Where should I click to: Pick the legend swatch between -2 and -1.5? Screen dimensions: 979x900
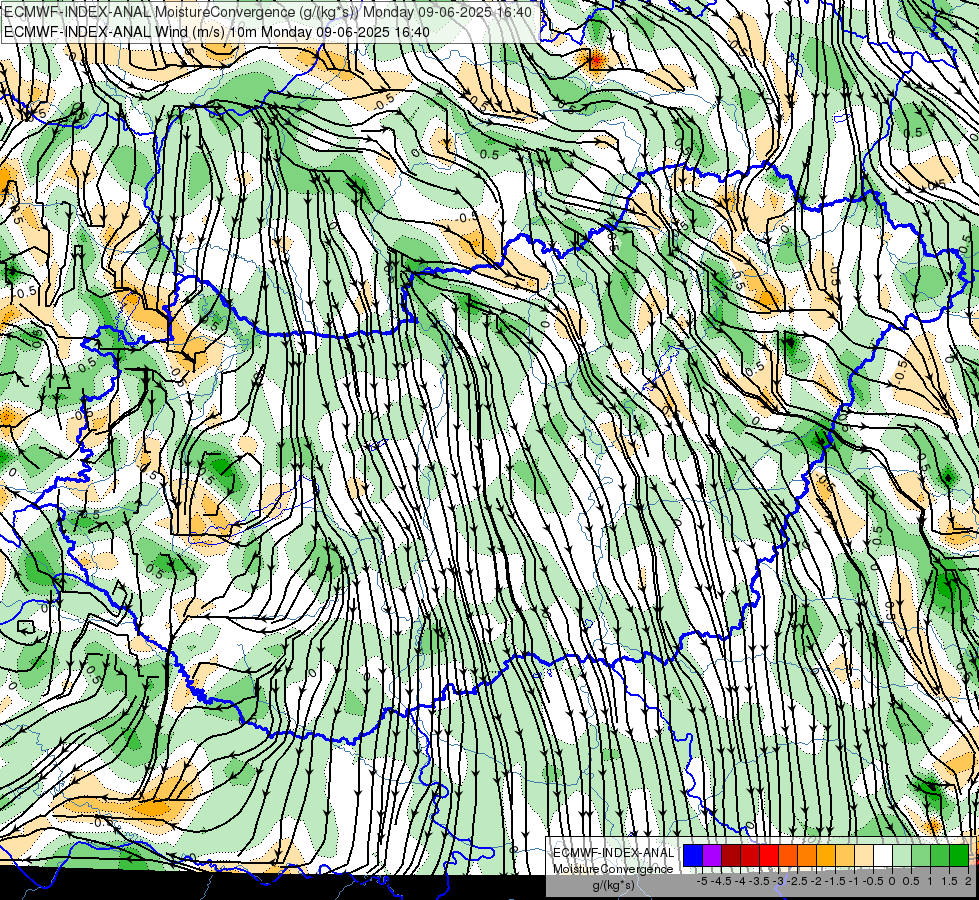click(826, 855)
